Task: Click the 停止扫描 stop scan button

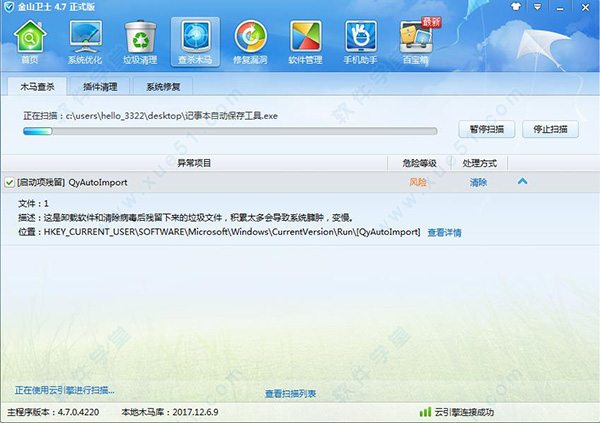Action: coord(550,129)
